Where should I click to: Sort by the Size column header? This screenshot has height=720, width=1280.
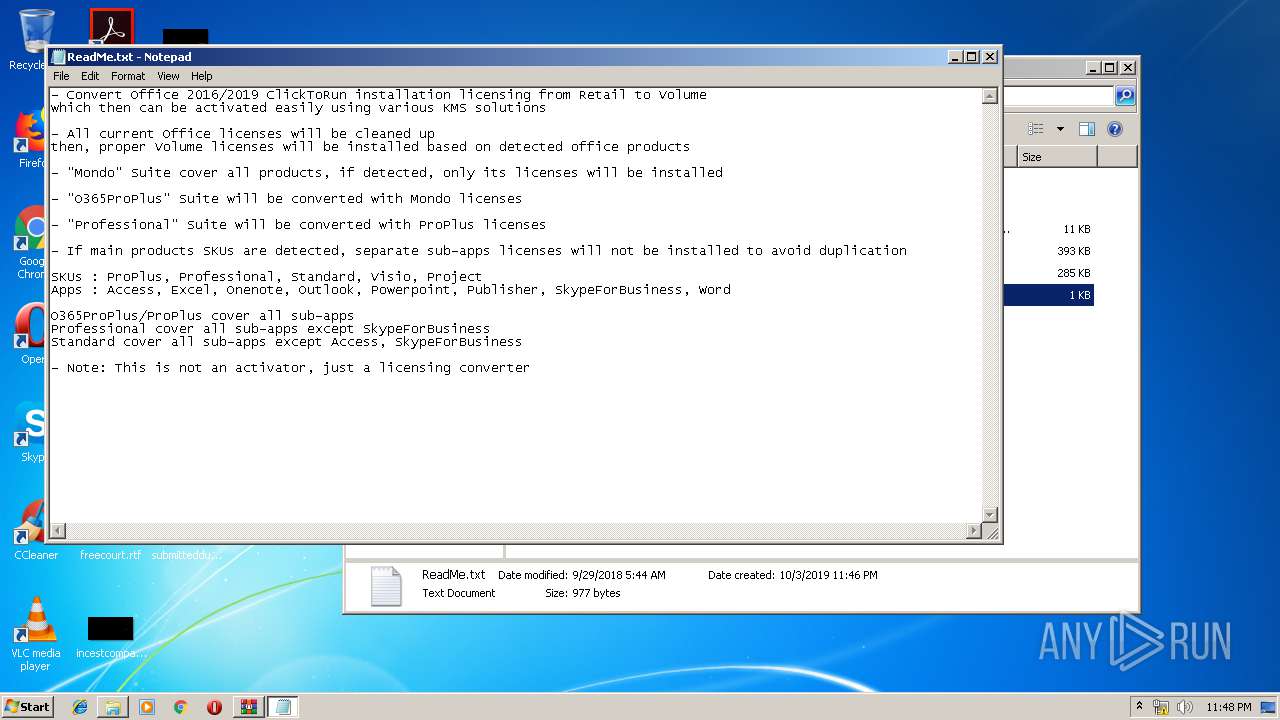tap(1057, 157)
